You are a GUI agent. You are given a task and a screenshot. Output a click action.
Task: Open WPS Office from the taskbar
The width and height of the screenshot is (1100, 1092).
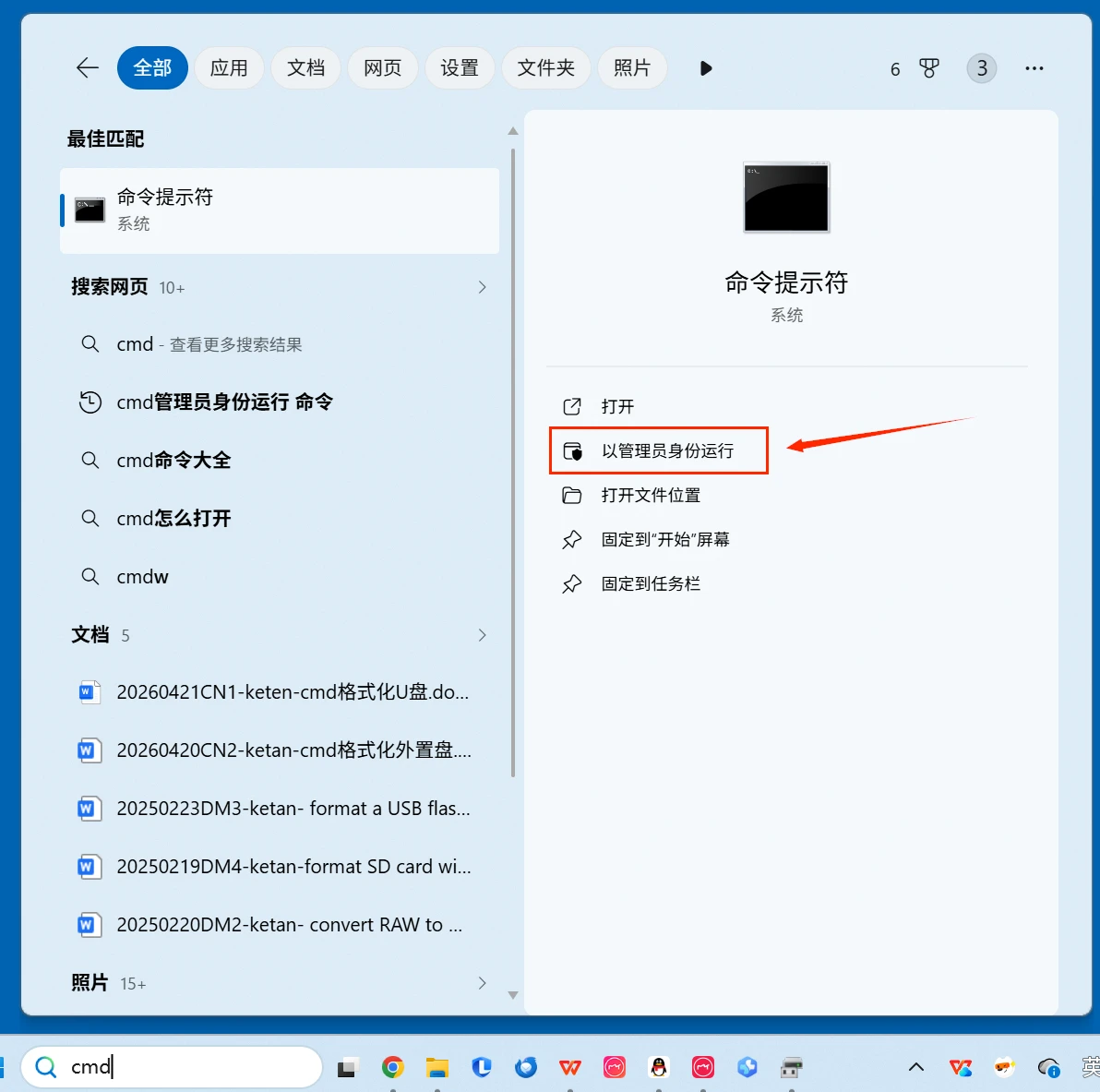pyautogui.click(x=570, y=1067)
